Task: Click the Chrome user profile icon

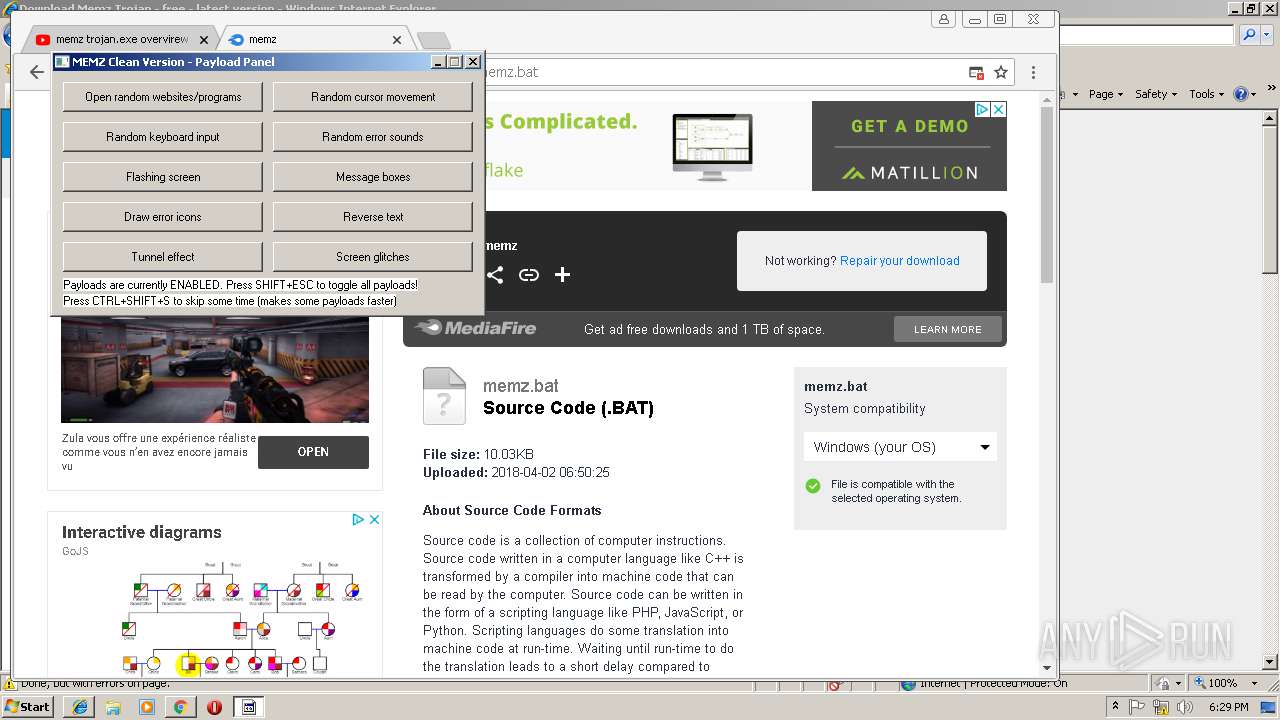Action: (943, 19)
